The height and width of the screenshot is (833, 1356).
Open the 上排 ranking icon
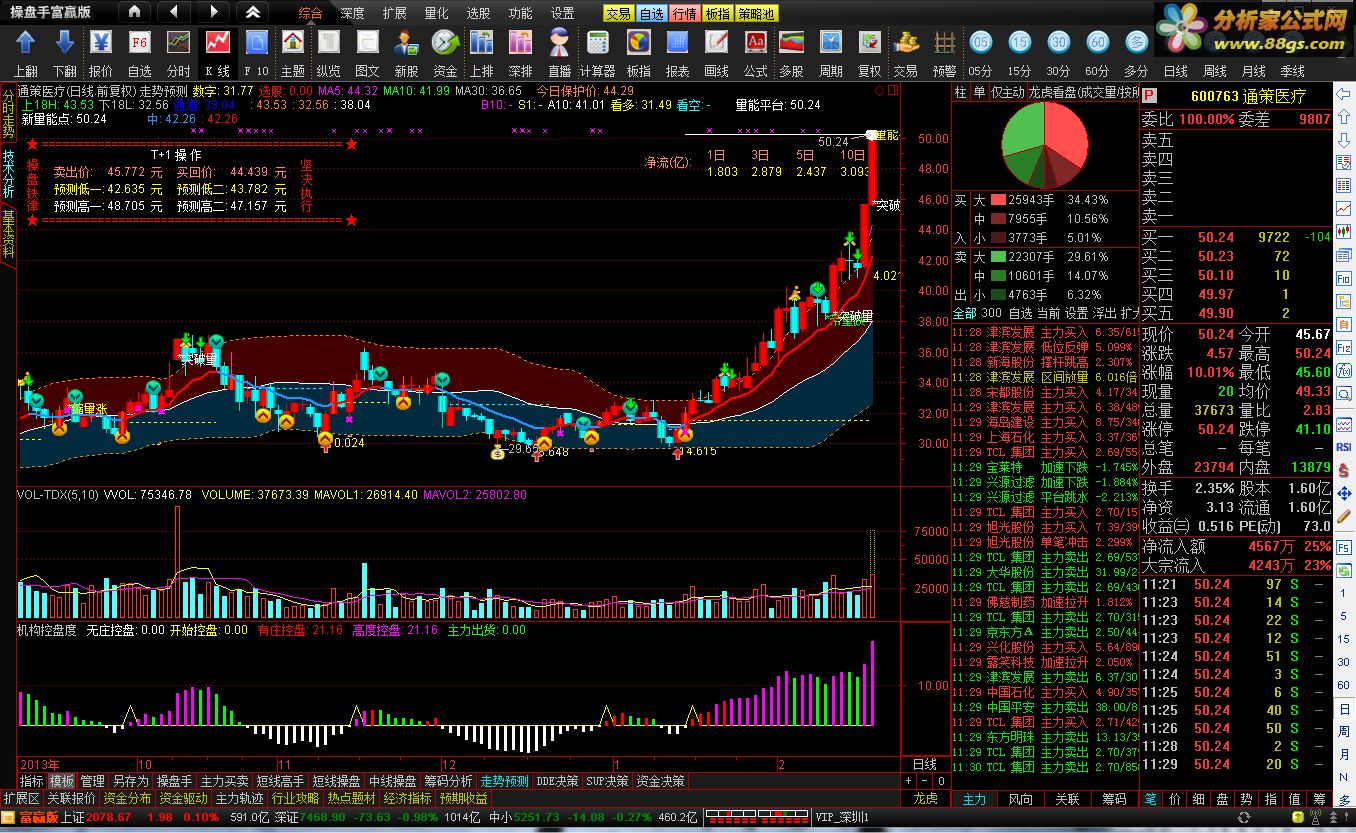(x=482, y=43)
